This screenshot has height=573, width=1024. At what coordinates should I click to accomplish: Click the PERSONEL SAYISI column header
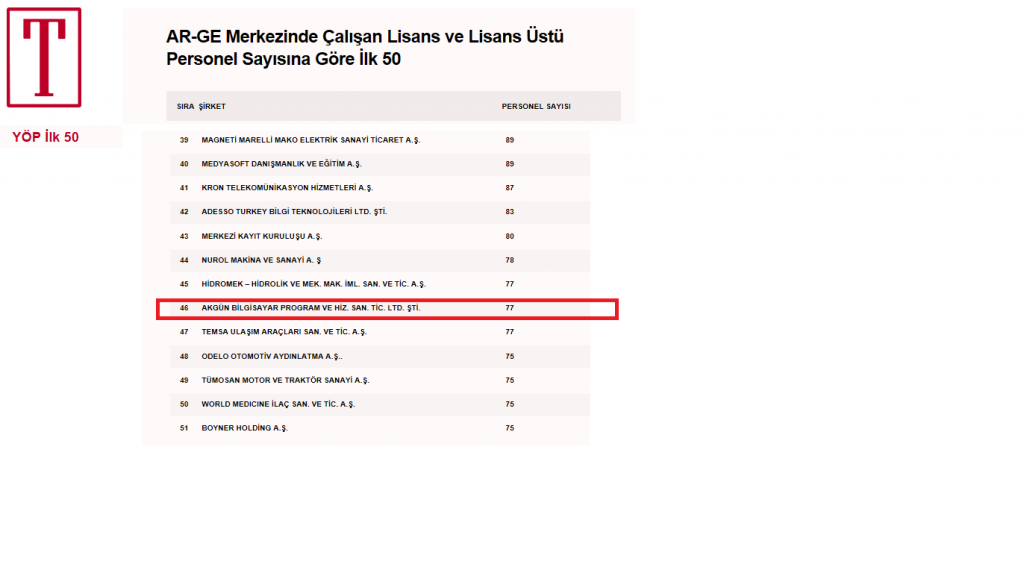[536, 106]
